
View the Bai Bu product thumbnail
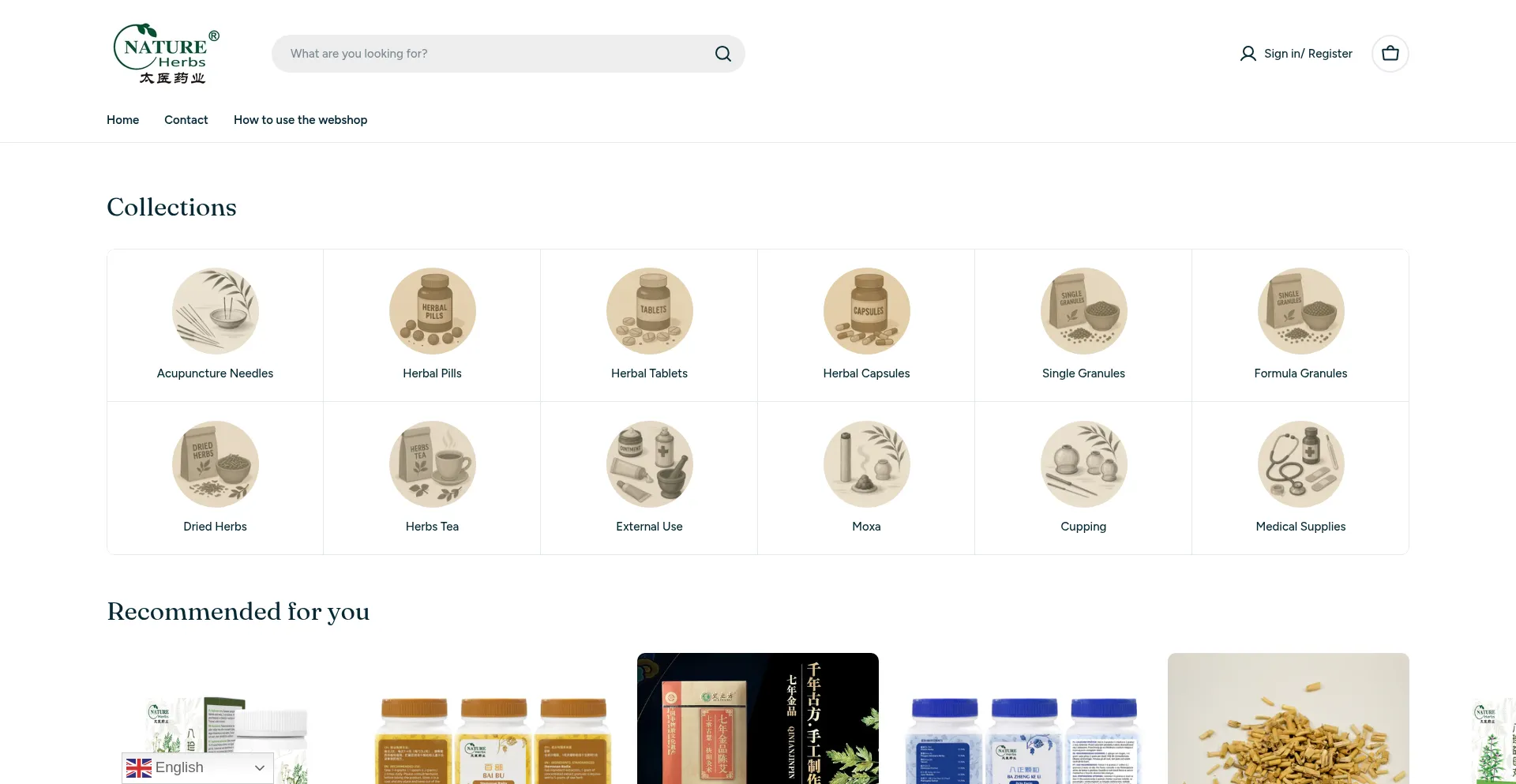(x=493, y=738)
